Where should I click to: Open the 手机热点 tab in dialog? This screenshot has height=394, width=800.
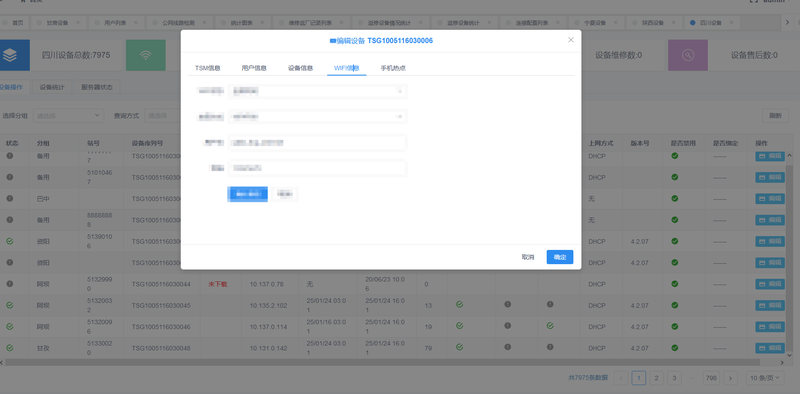393,68
